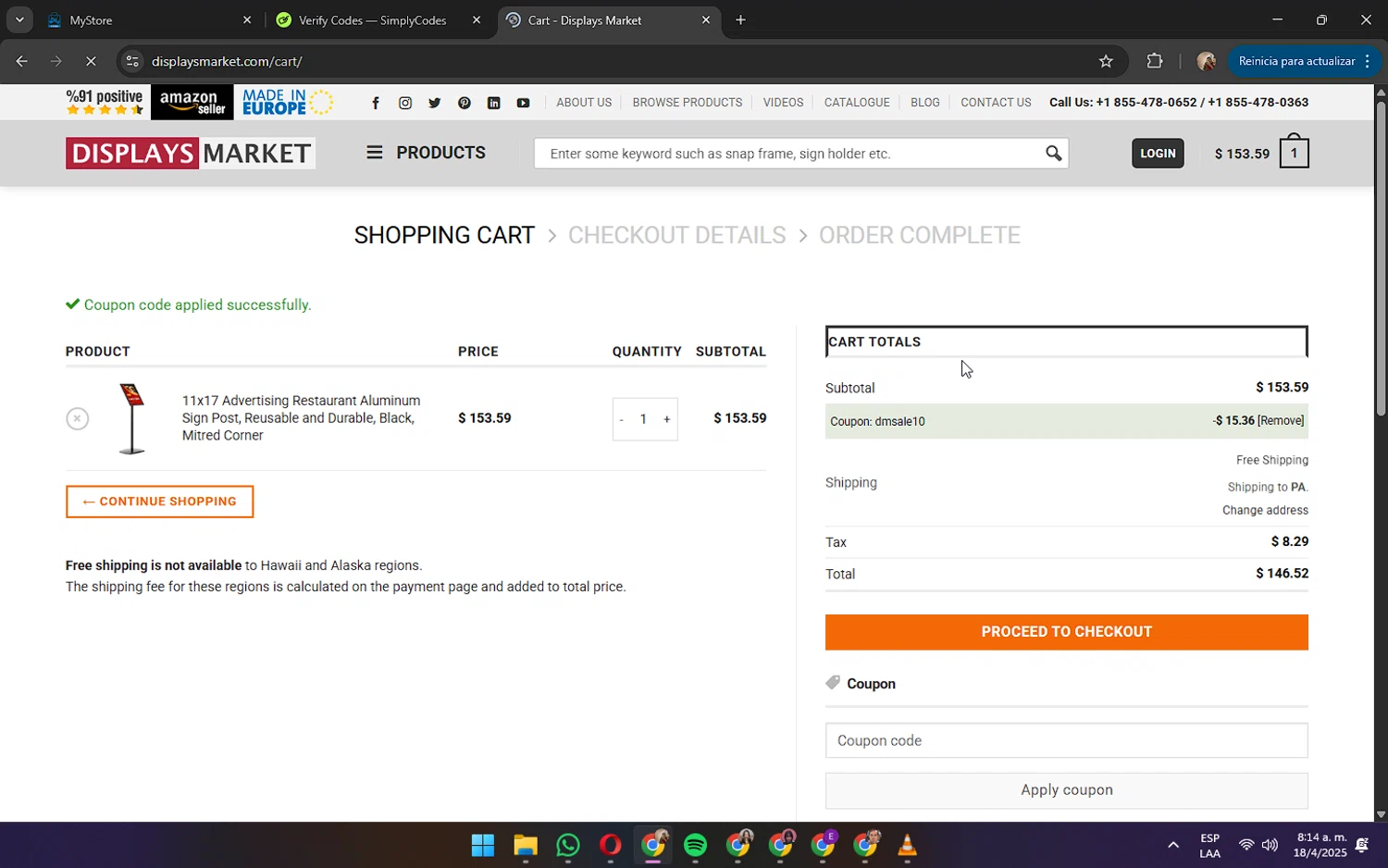Viewport: 1388px width, 868px height.
Task: Open the Facebook social icon
Action: [x=375, y=103]
